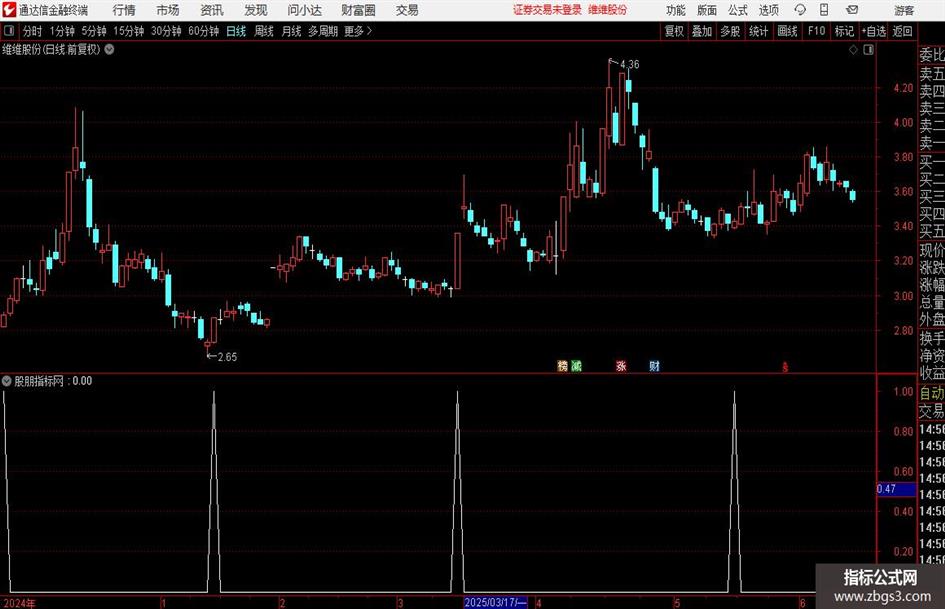Screen dimensions: 945x609
Task: Click the 复权 toolbar button
Action: tap(674, 31)
